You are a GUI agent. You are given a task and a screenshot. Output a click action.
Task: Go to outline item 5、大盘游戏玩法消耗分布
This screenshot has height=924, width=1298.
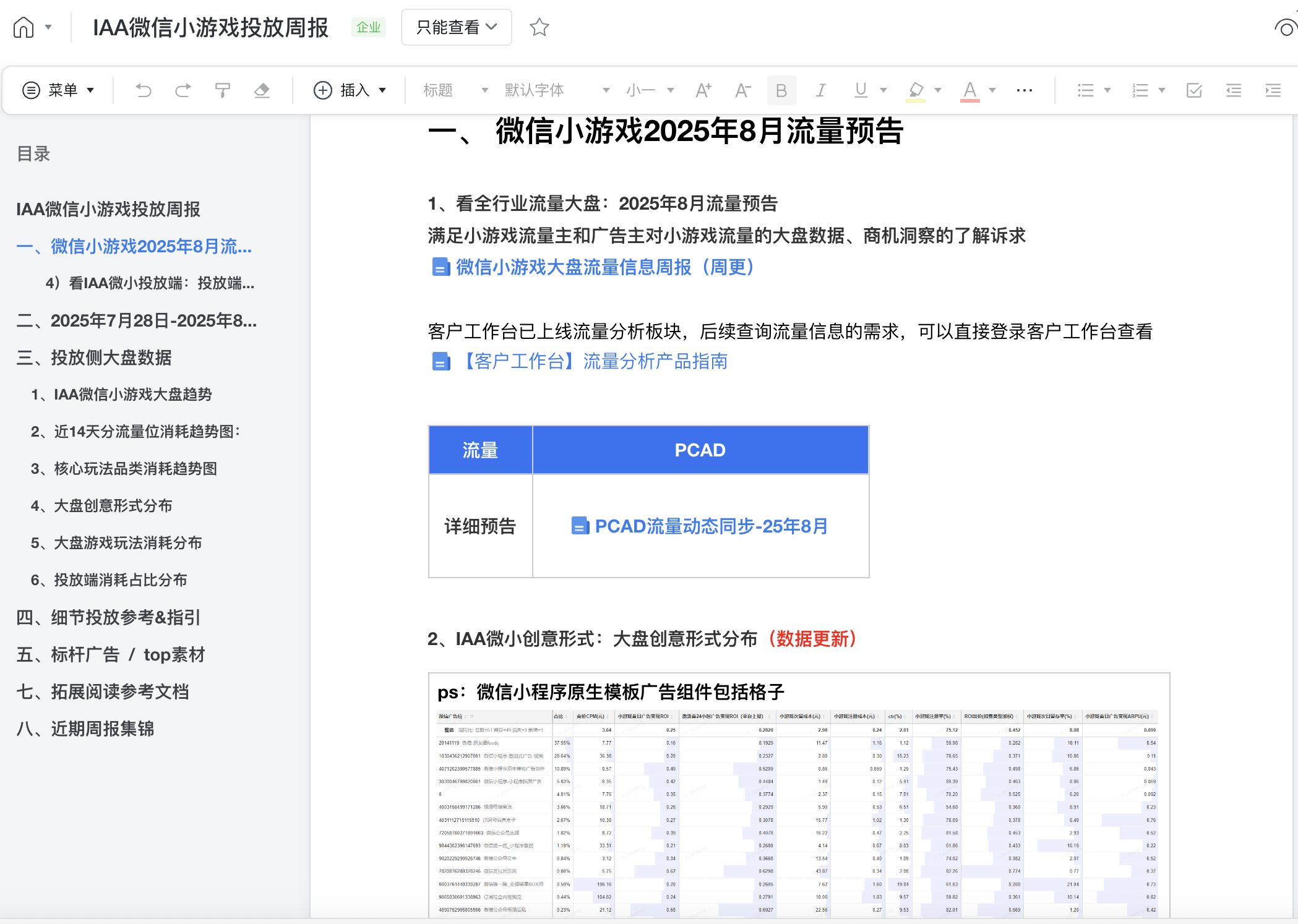[x=116, y=543]
